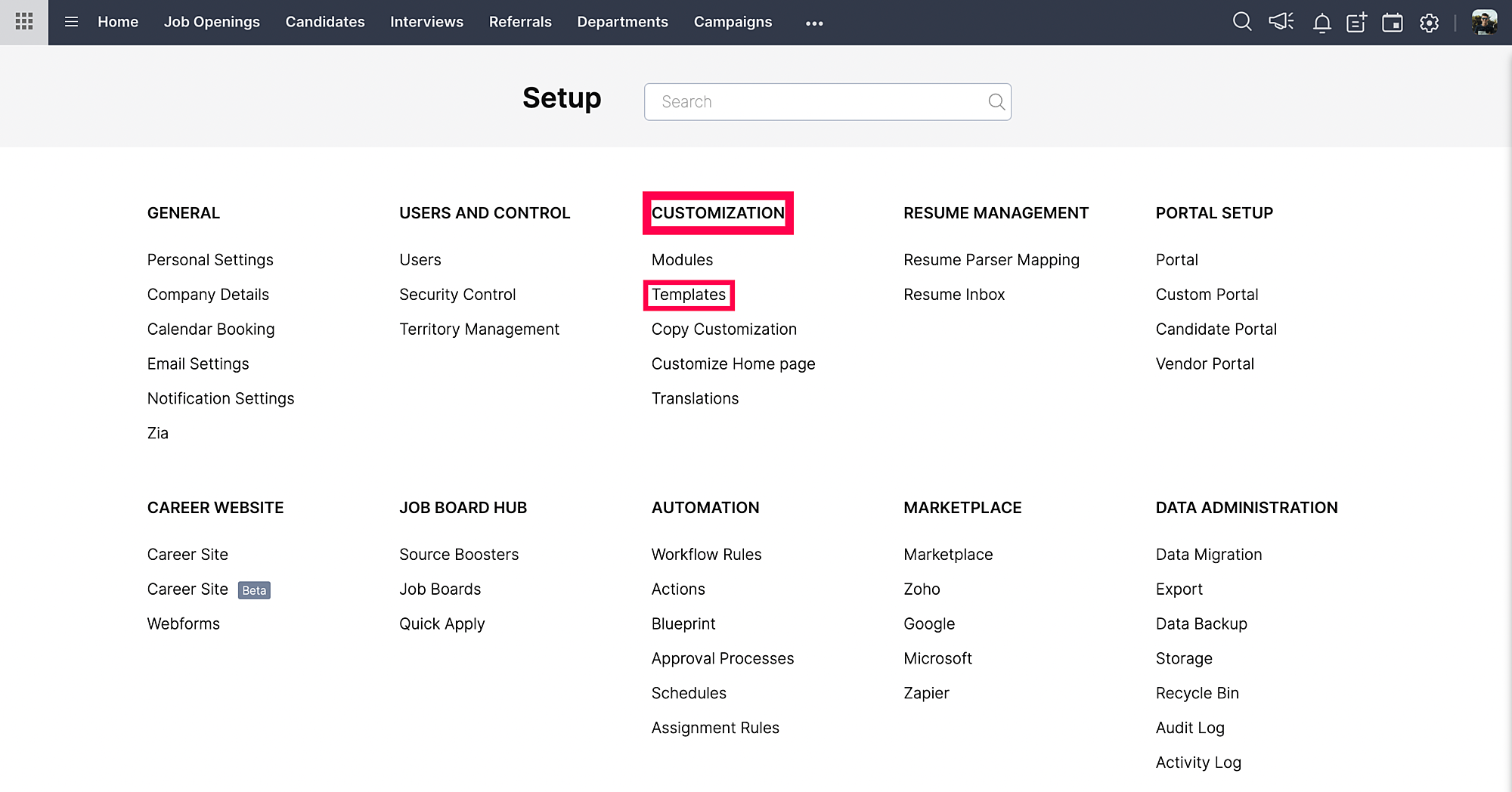The height and width of the screenshot is (792, 1512).
Task: Open Workflow Rules under Automation
Action: 706,555
